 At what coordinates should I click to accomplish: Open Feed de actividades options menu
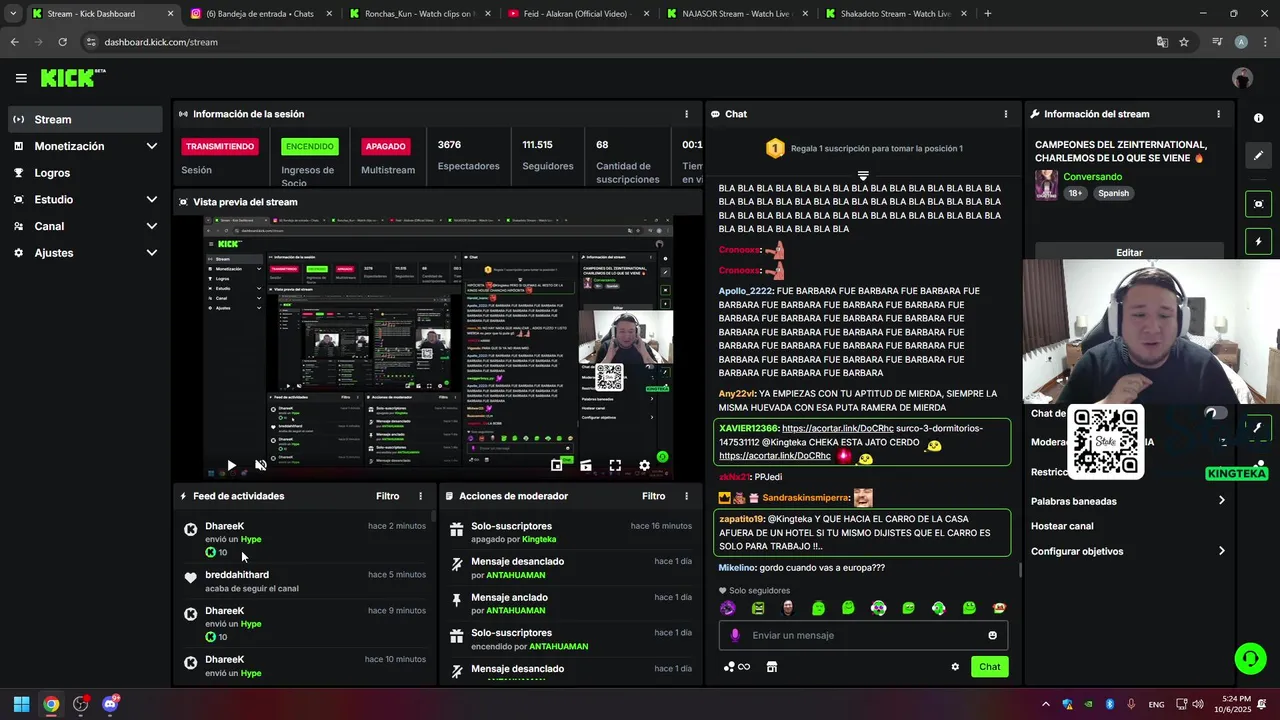coord(420,496)
